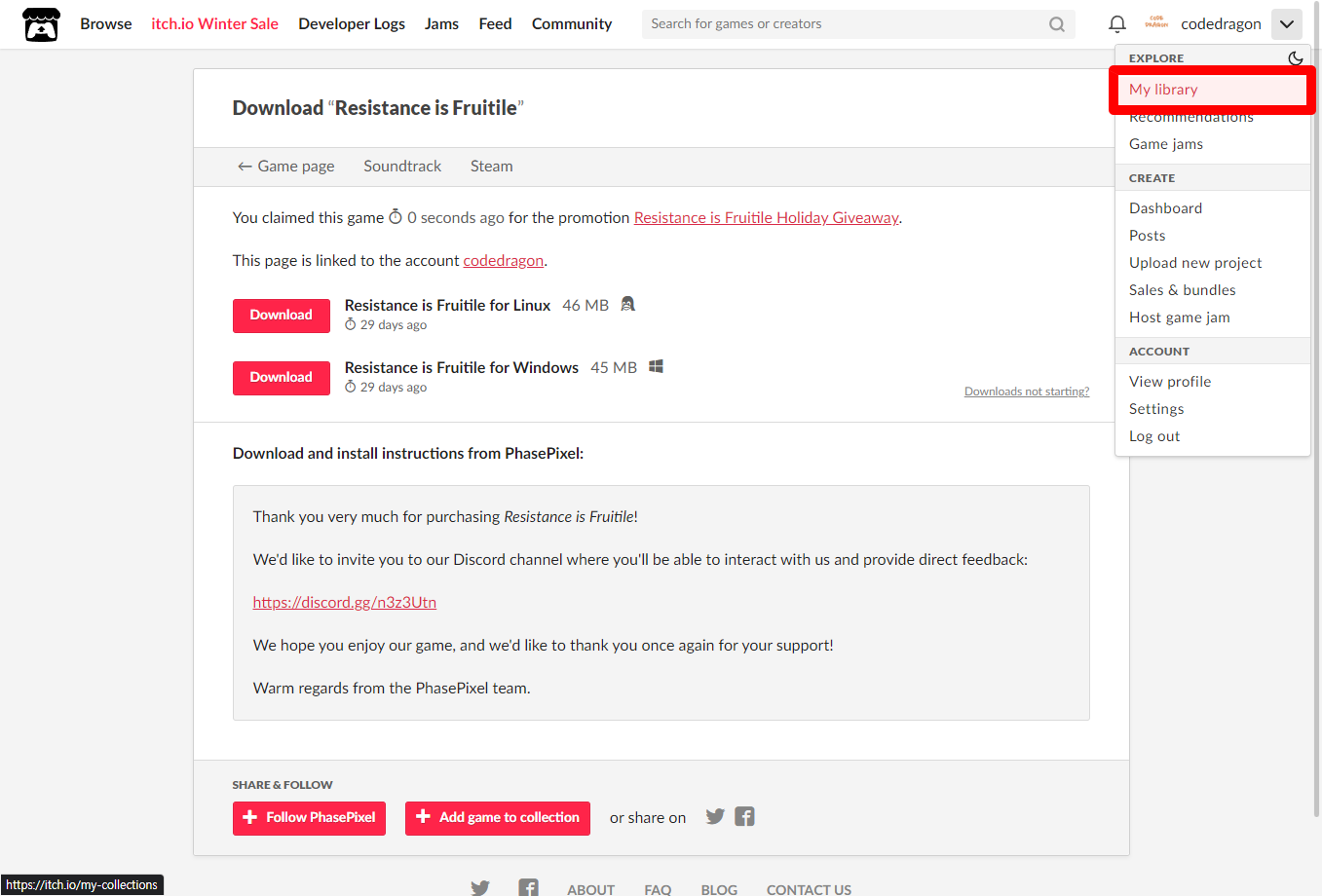The width and height of the screenshot is (1322, 896).
Task: Open Browse in navigation bar
Action: coord(106,23)
